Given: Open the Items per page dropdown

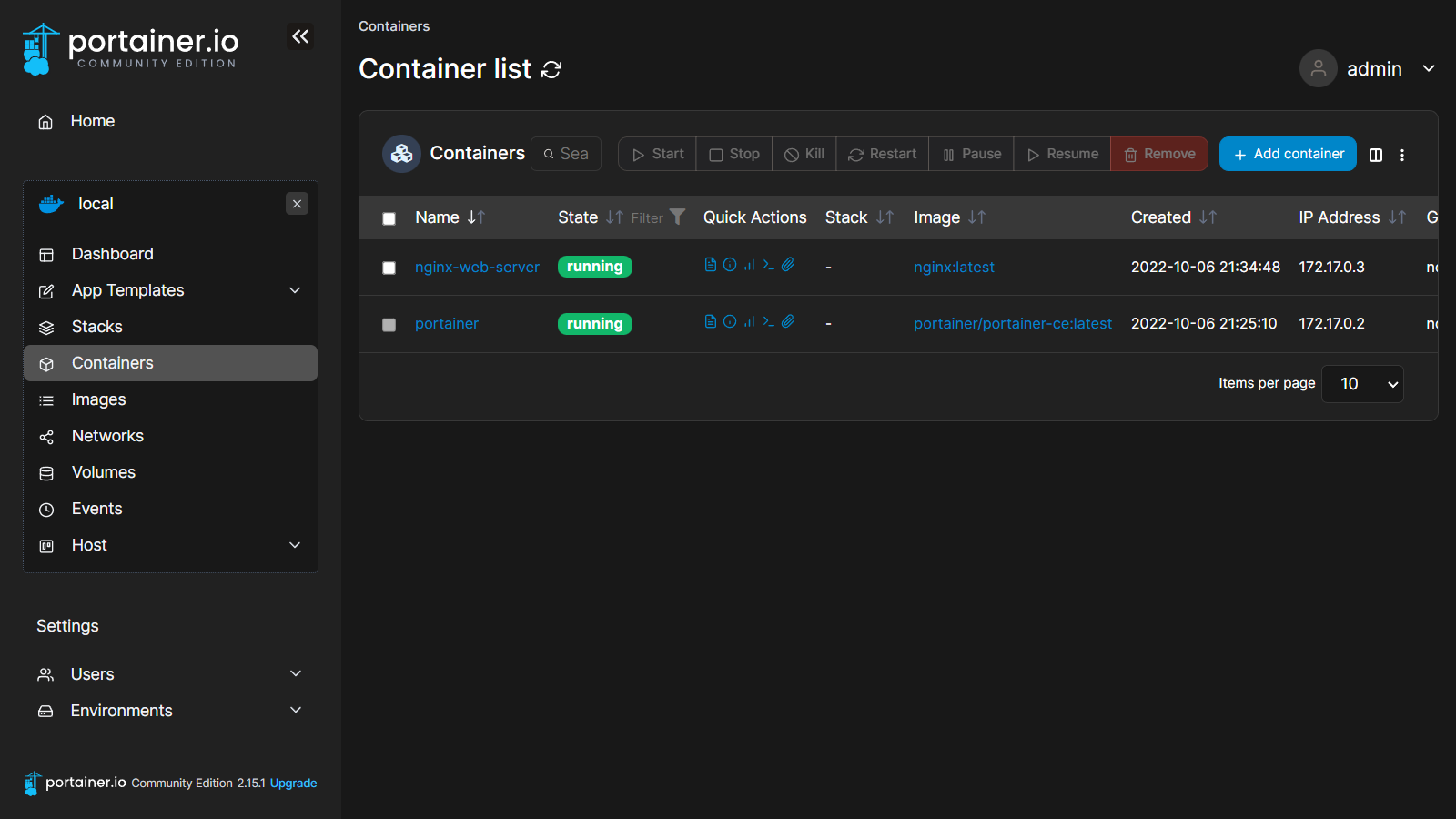Looking at the screenshot, I should click(x=1362, y=384).
